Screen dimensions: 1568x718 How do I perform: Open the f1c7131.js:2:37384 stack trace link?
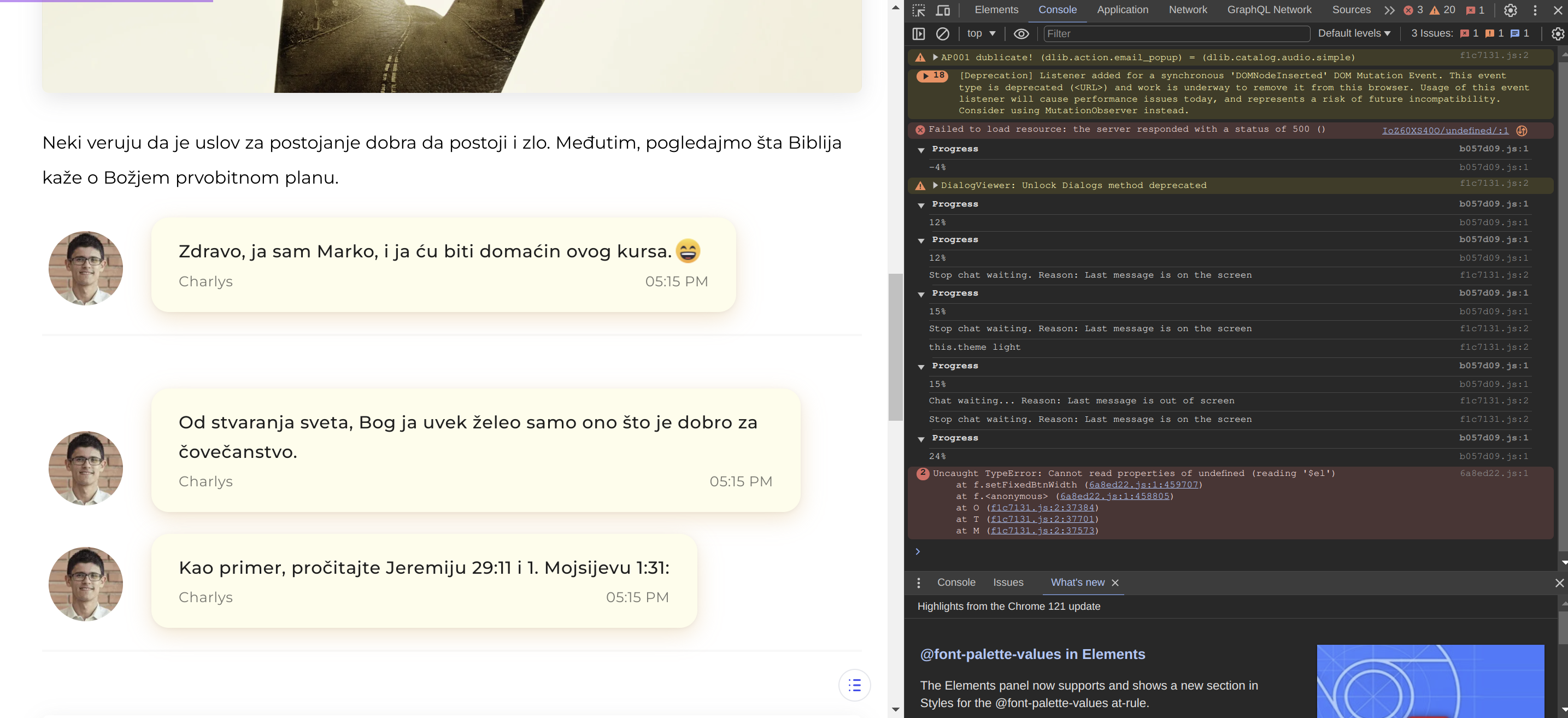[x=1043, y=508]
